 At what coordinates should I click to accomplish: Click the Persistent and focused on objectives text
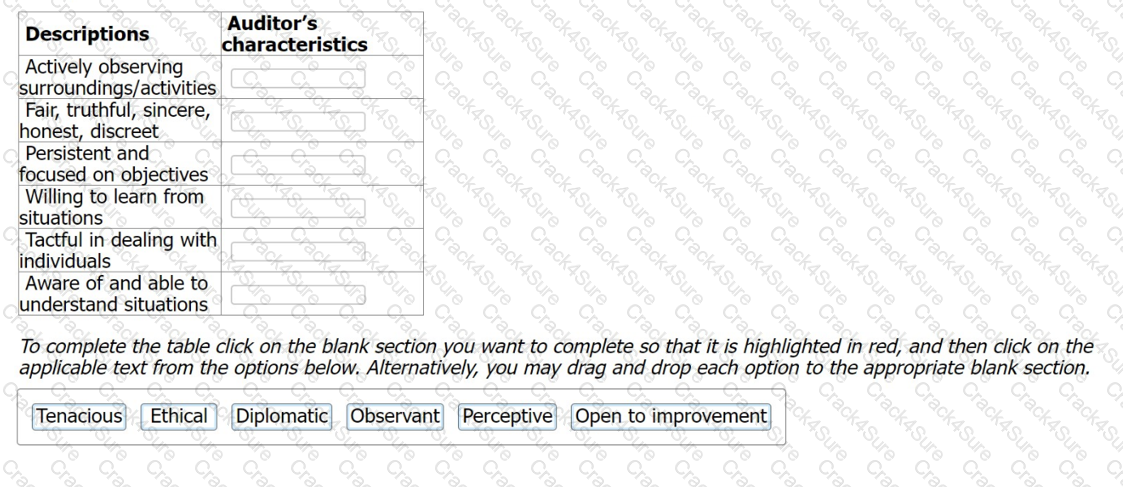coord(113,164)
